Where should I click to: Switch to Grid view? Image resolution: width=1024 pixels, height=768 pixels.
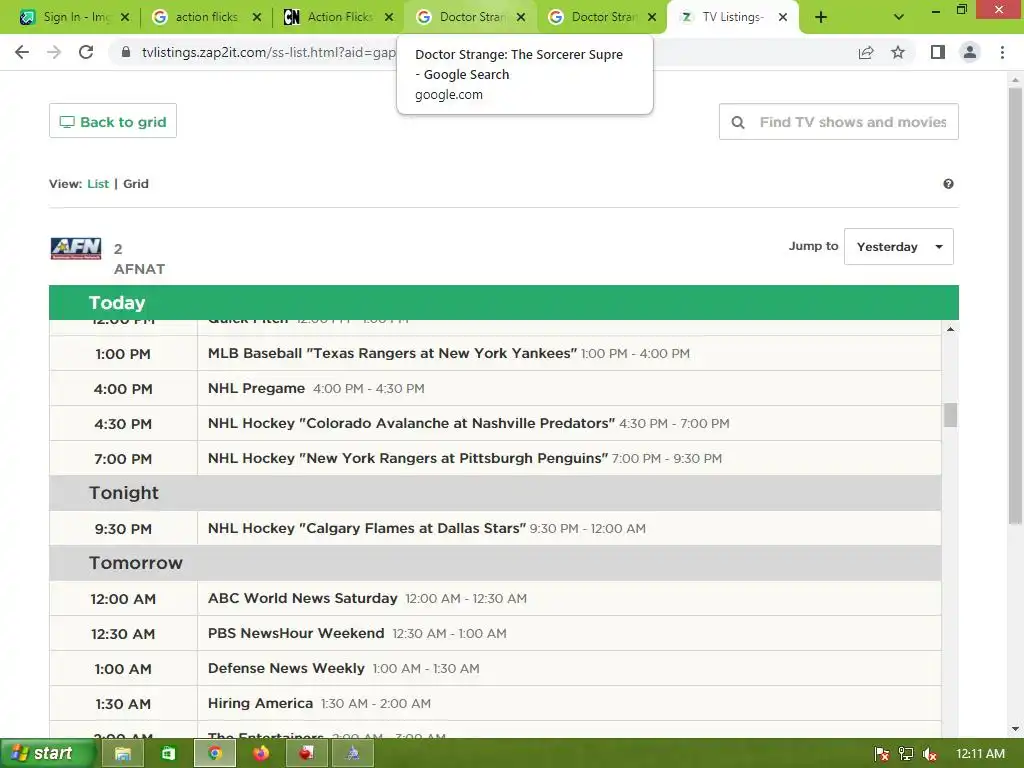(x=136, y=184)
